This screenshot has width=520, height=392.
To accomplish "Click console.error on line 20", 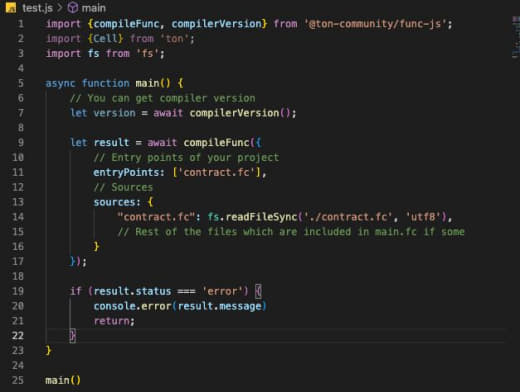I will pyautogui.click(x=132, y=306).
